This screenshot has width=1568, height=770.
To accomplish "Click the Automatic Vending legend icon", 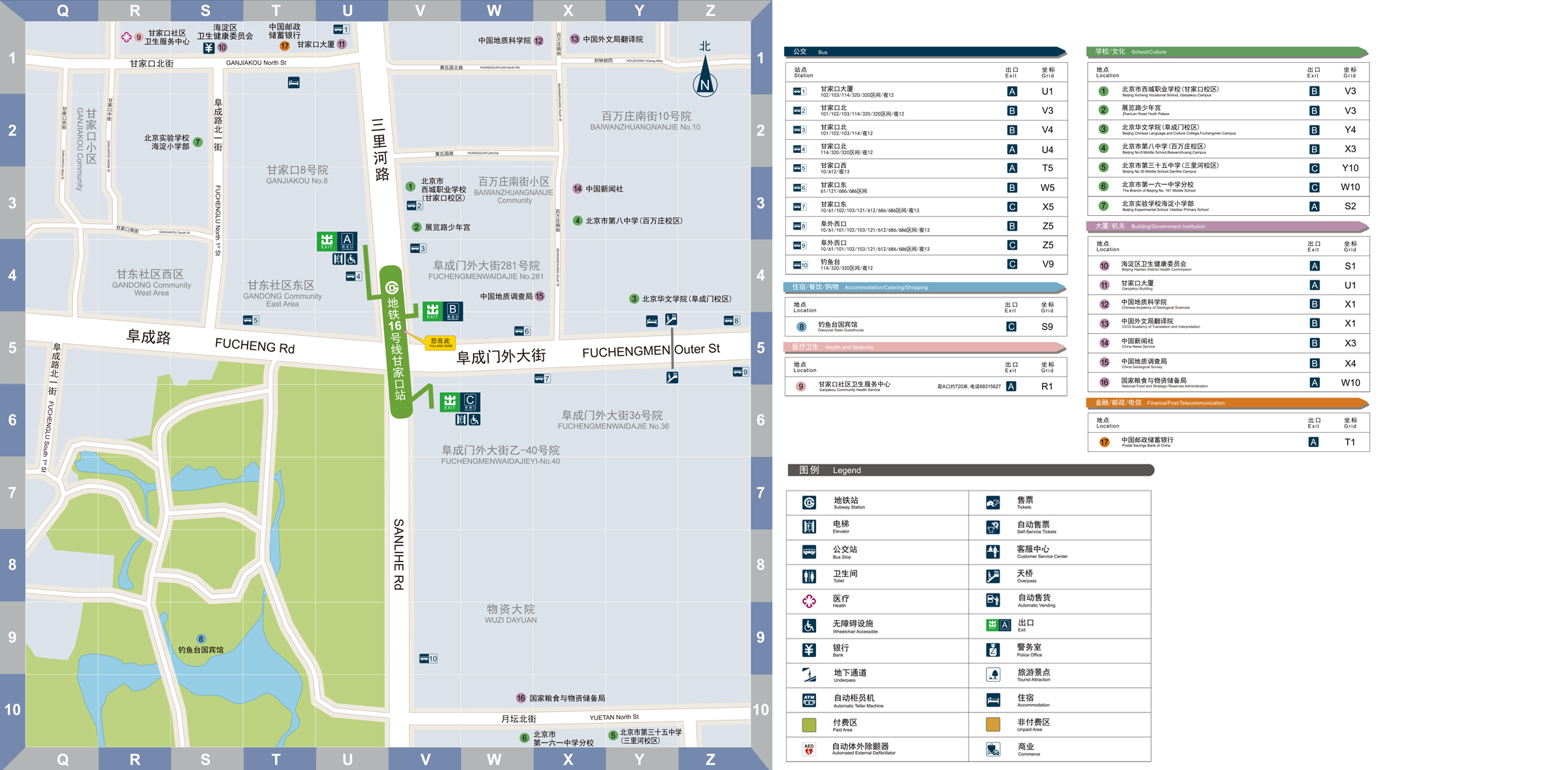I will [993, 600].
